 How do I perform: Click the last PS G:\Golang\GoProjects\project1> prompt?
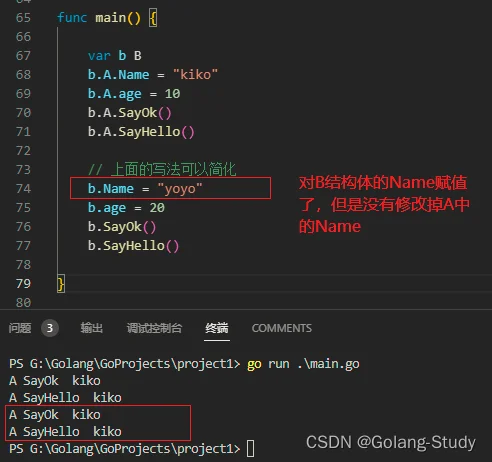(x=125, y=449)
